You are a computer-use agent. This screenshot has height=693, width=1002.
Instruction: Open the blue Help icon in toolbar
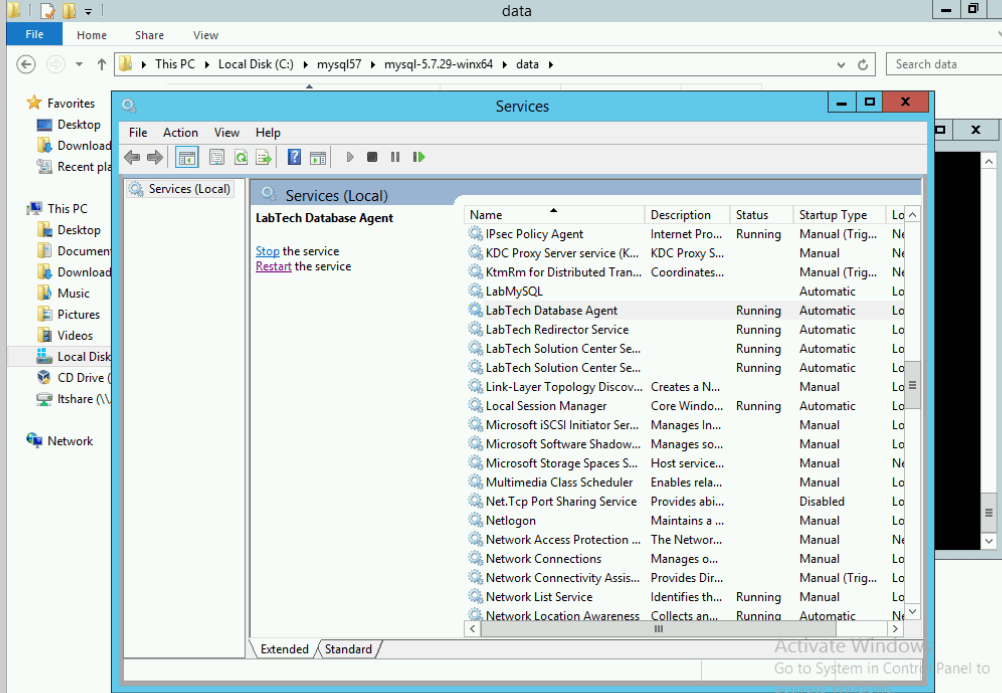coord(294,157)
